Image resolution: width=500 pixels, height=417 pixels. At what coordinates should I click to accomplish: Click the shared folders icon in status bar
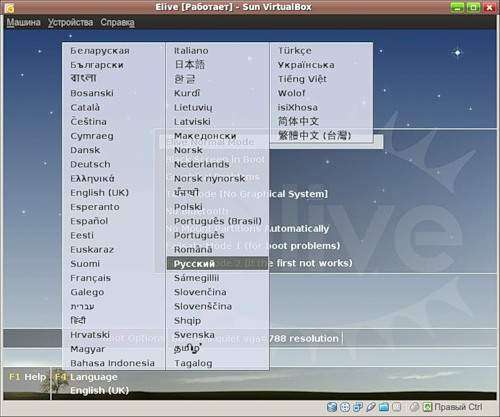pyautogui.click(x=384, y=407)
